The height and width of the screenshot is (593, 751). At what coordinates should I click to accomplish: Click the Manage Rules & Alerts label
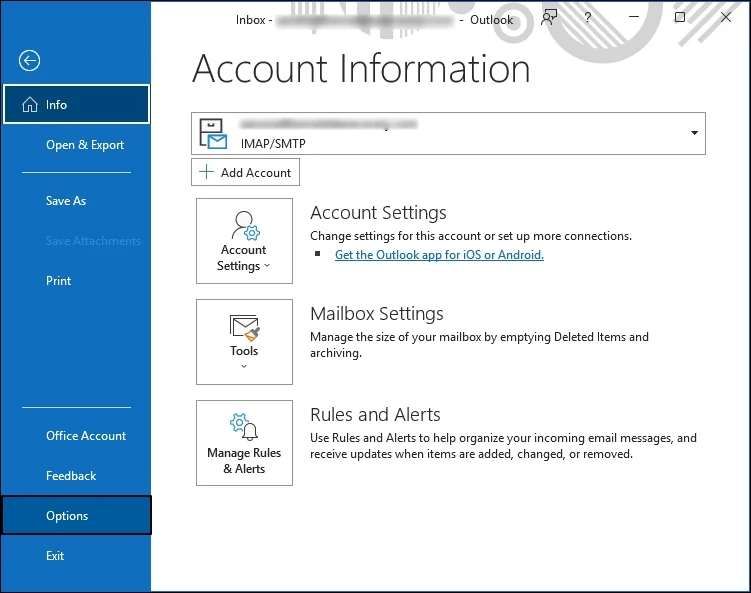tap(244, 460)
